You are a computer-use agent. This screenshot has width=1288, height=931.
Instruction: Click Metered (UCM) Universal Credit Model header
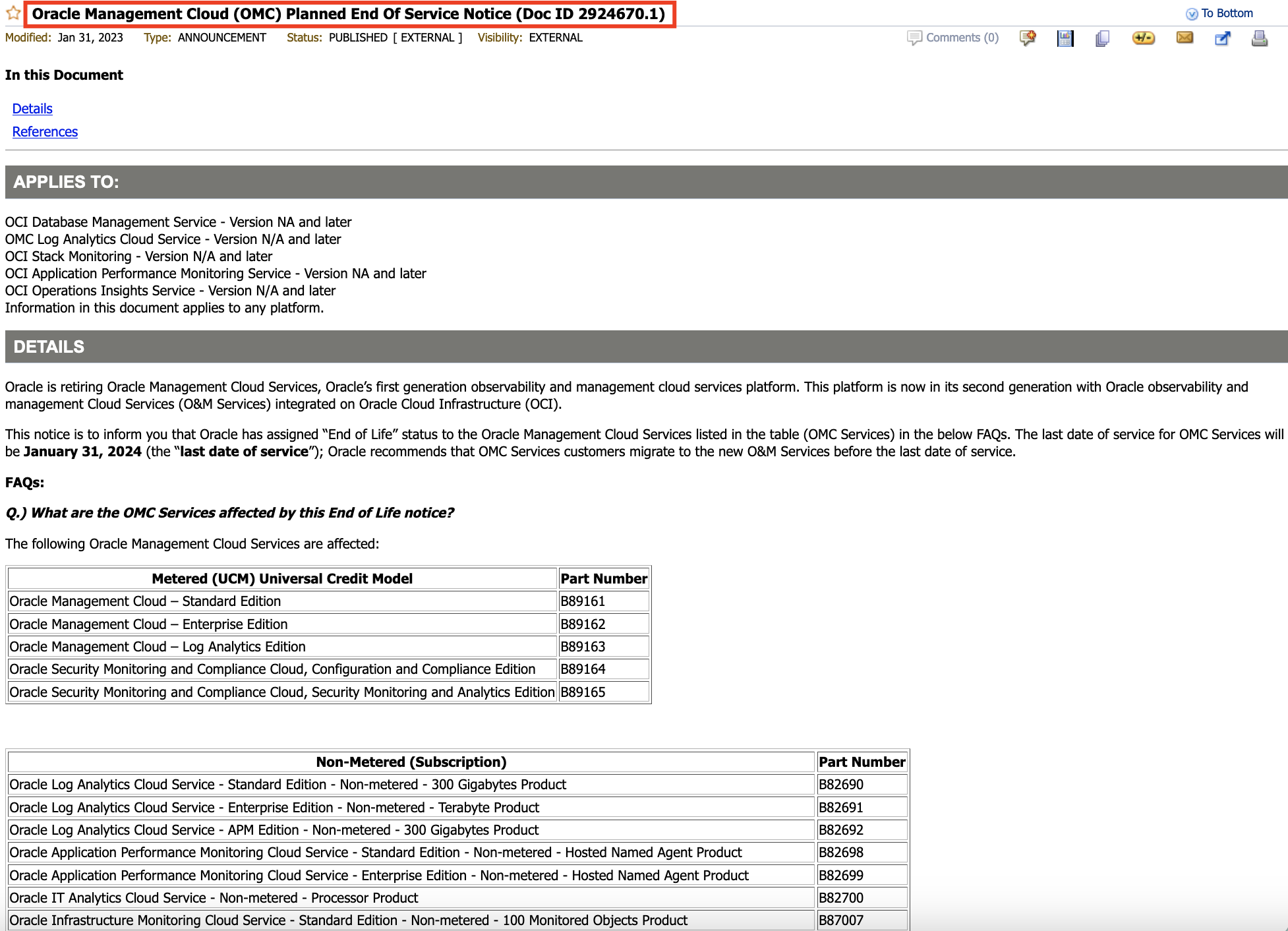tap(282, 579)
